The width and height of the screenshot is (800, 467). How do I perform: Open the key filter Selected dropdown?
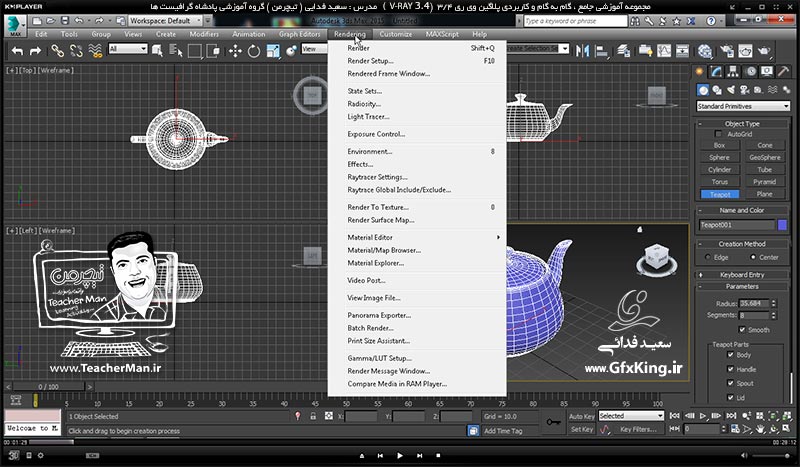point(631,416)
